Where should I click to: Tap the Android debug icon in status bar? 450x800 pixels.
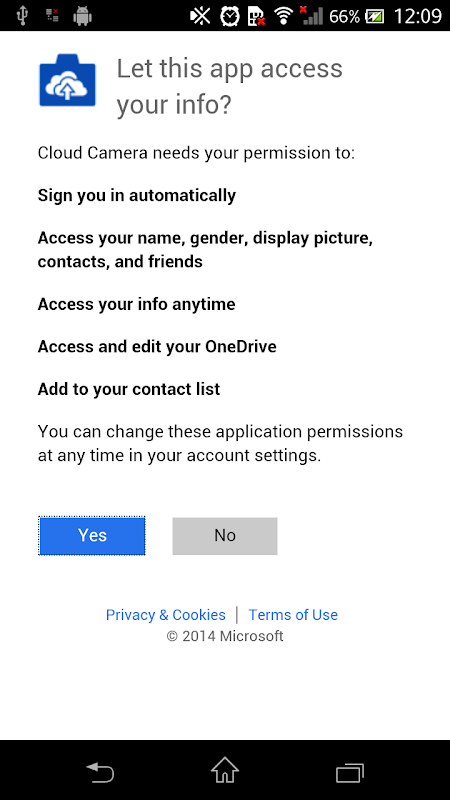82,16
